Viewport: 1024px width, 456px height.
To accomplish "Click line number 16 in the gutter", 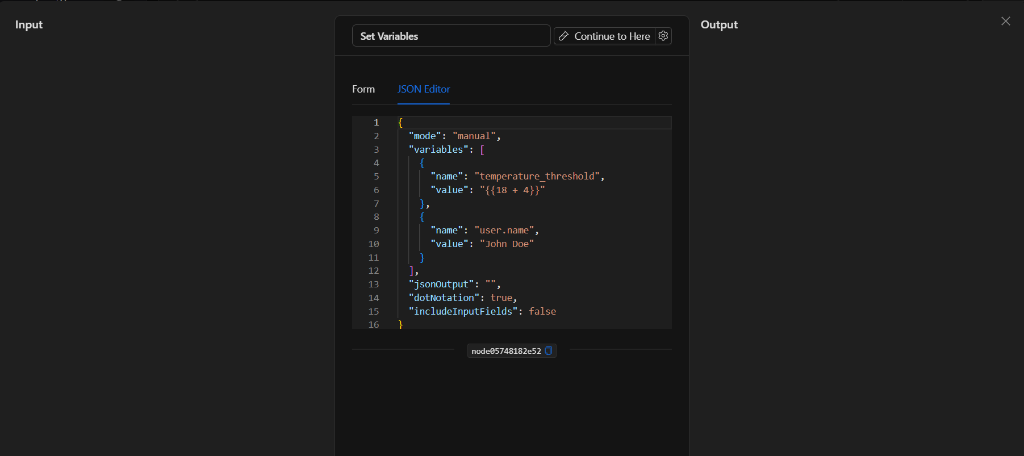I will (x=374, y=325).
